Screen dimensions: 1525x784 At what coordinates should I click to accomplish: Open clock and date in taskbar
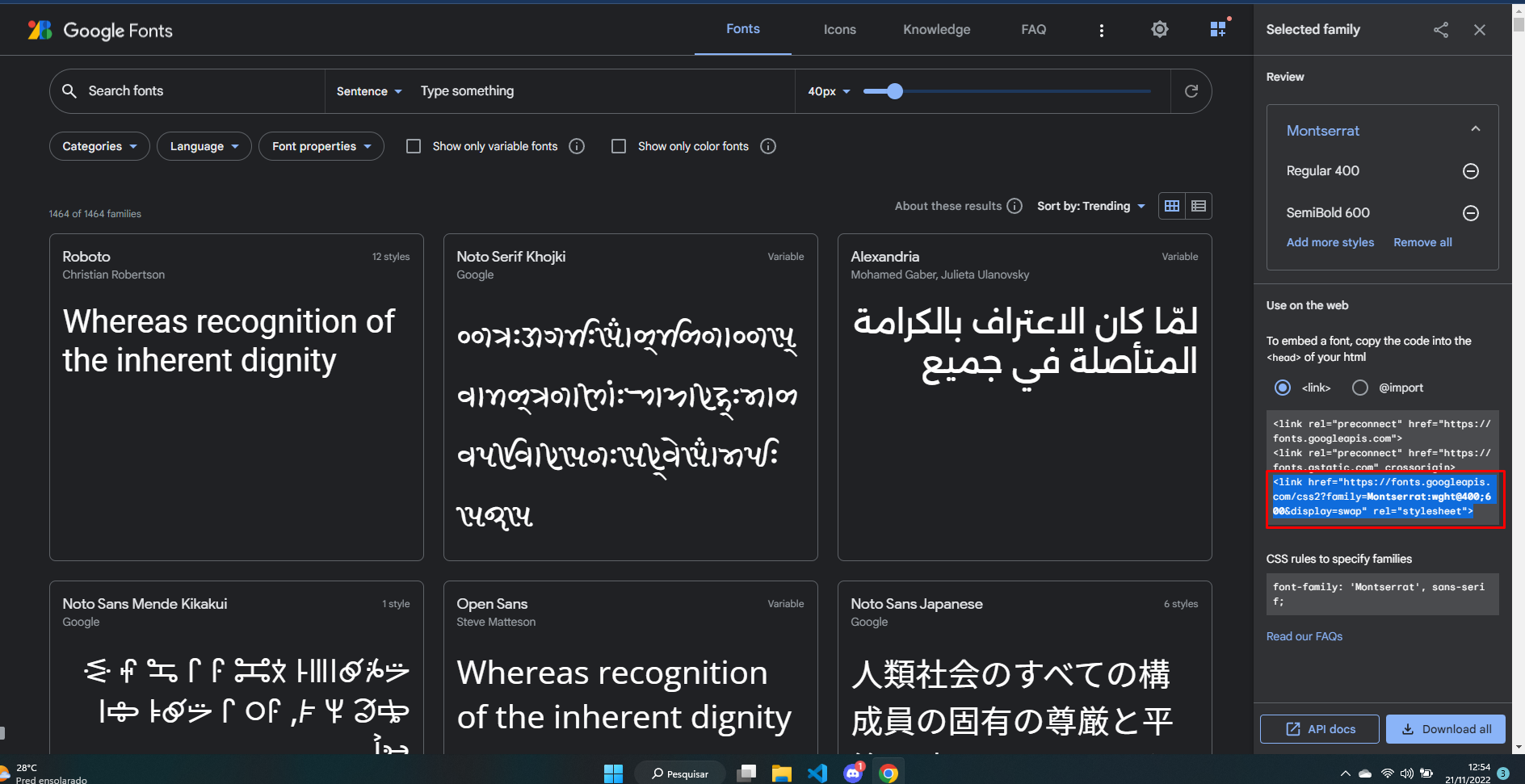coord(1468,774)
